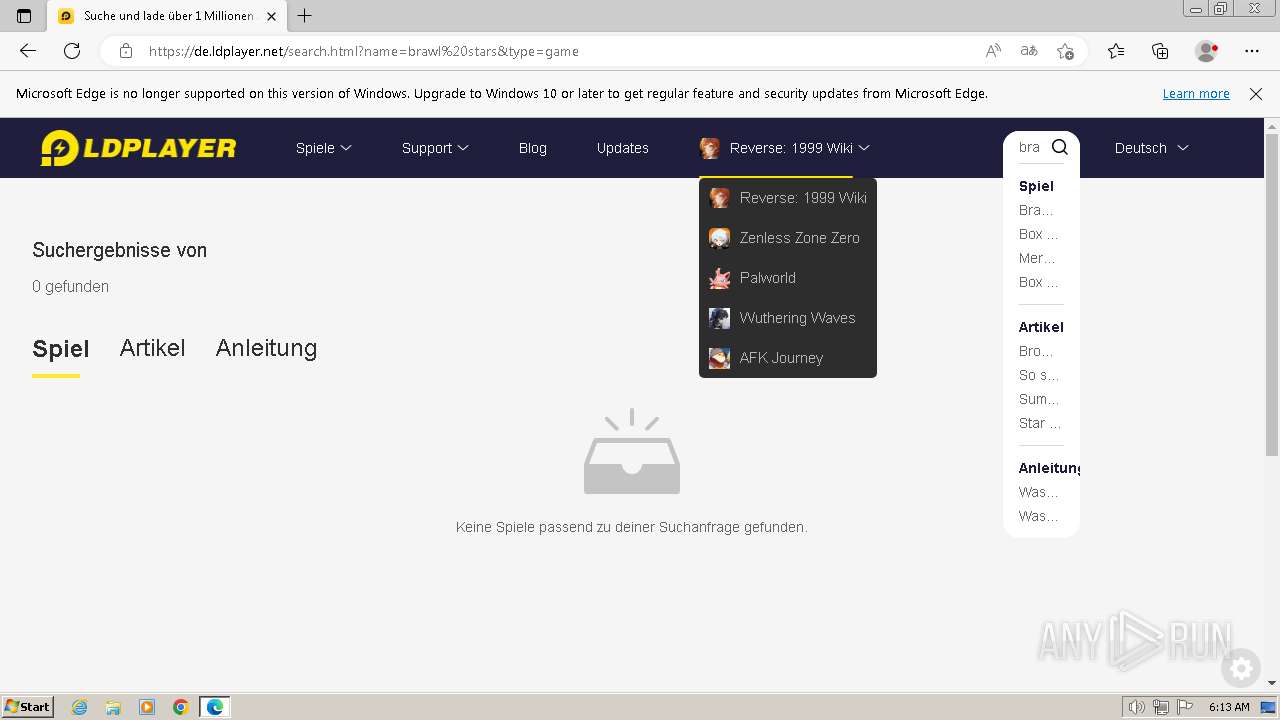
Task: Click Zenless Zone Zero game icon
Action: pyautogui.click(x=719, y=238)
